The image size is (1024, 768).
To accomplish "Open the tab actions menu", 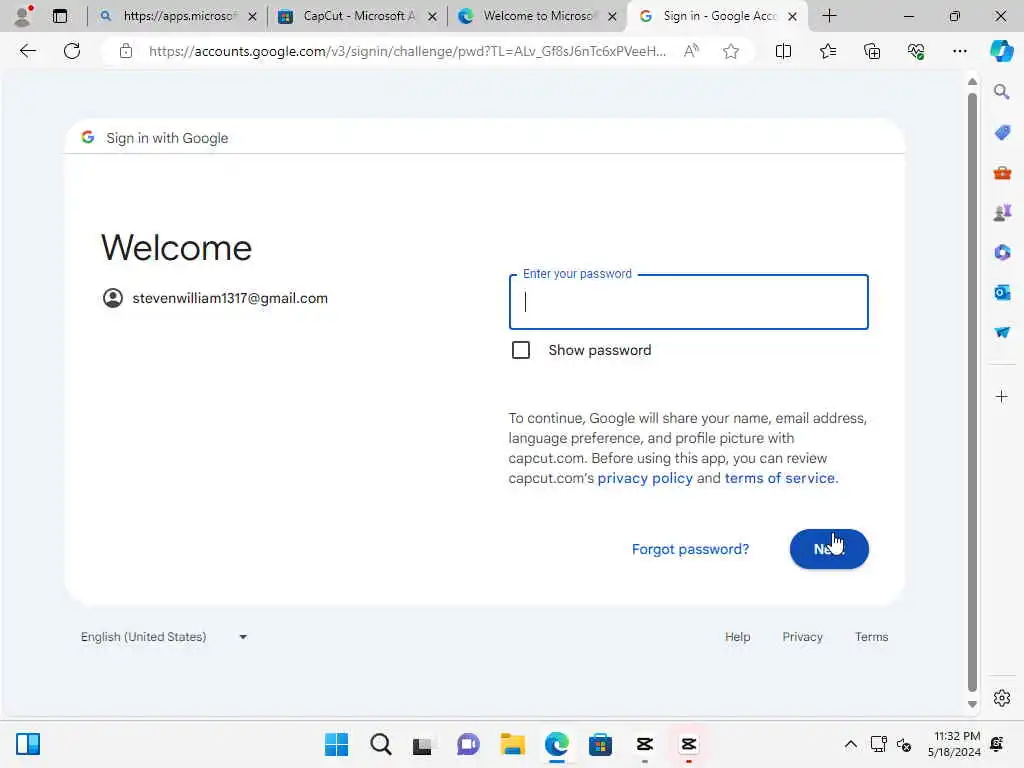I will 60,16.
